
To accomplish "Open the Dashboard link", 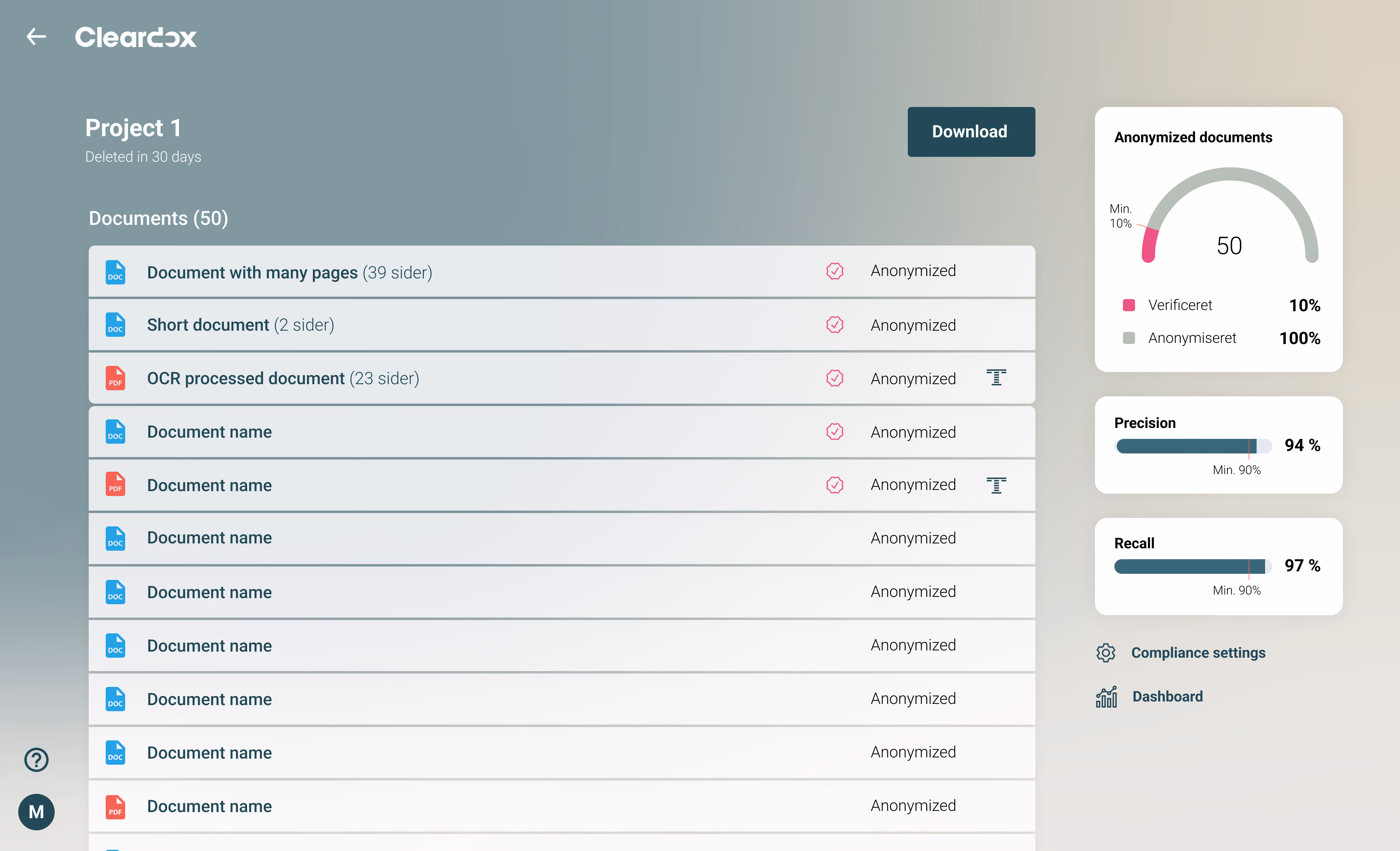I will [1167, 696].
